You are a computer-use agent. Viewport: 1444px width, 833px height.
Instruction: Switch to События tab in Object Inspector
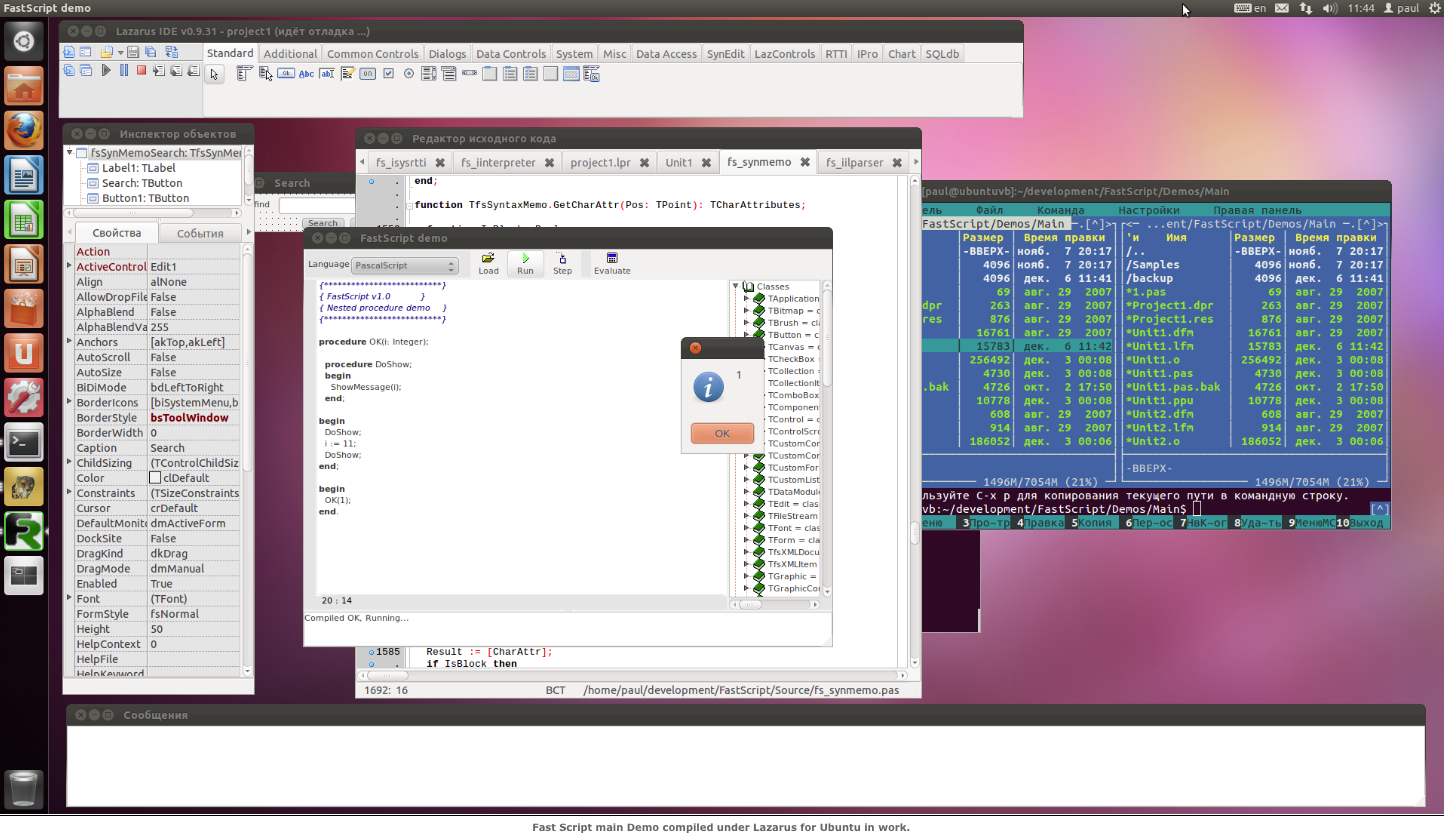[x=200, y=233]
